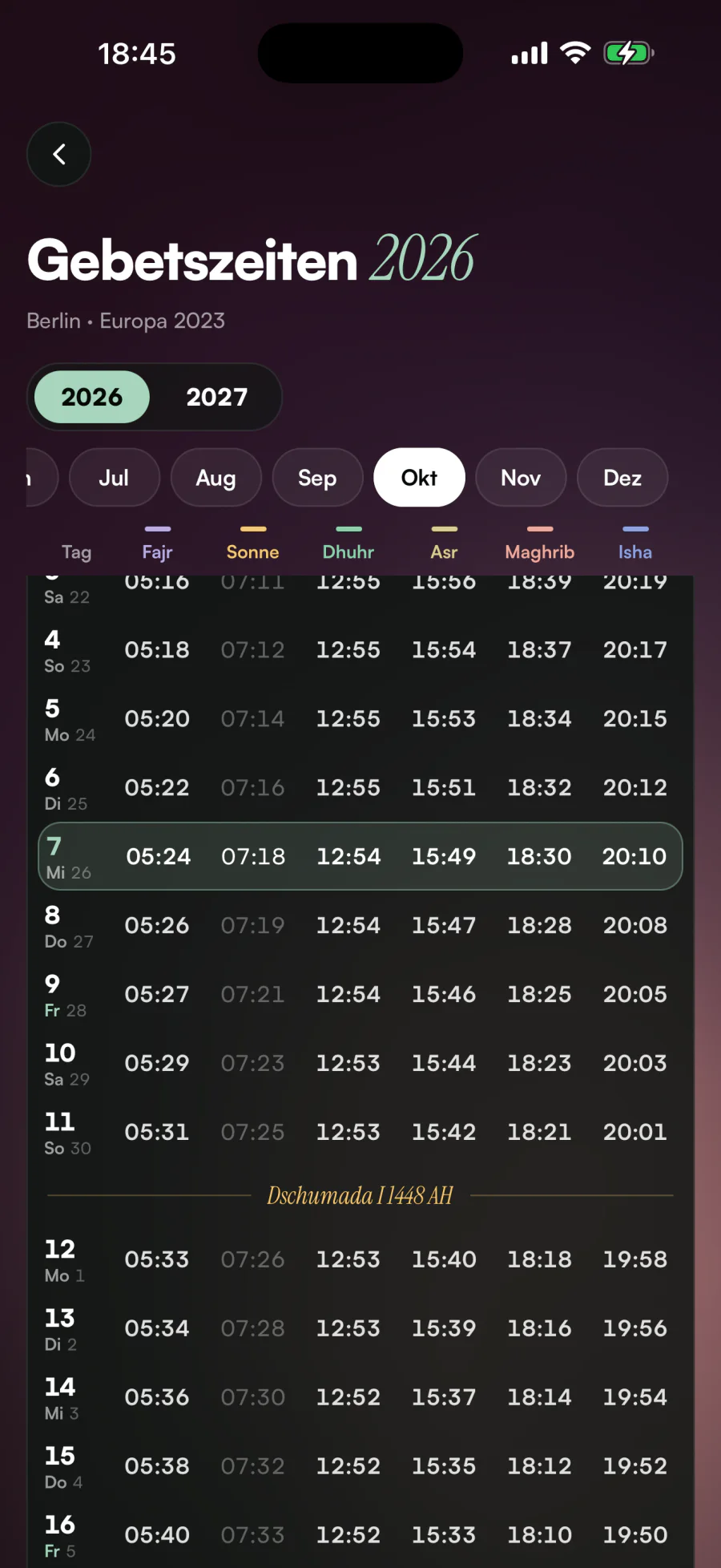Select the Nov month tab

(521, 478)
